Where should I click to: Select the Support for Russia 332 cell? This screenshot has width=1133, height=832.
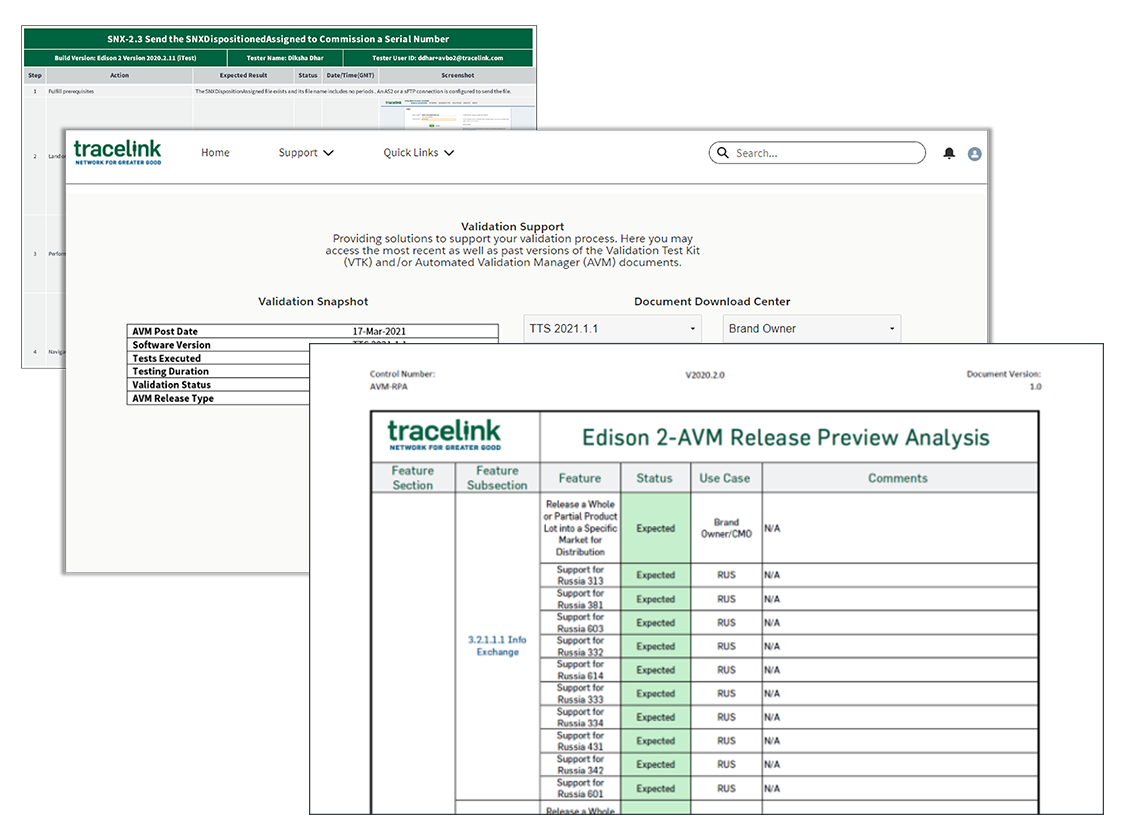click(580, 646)
